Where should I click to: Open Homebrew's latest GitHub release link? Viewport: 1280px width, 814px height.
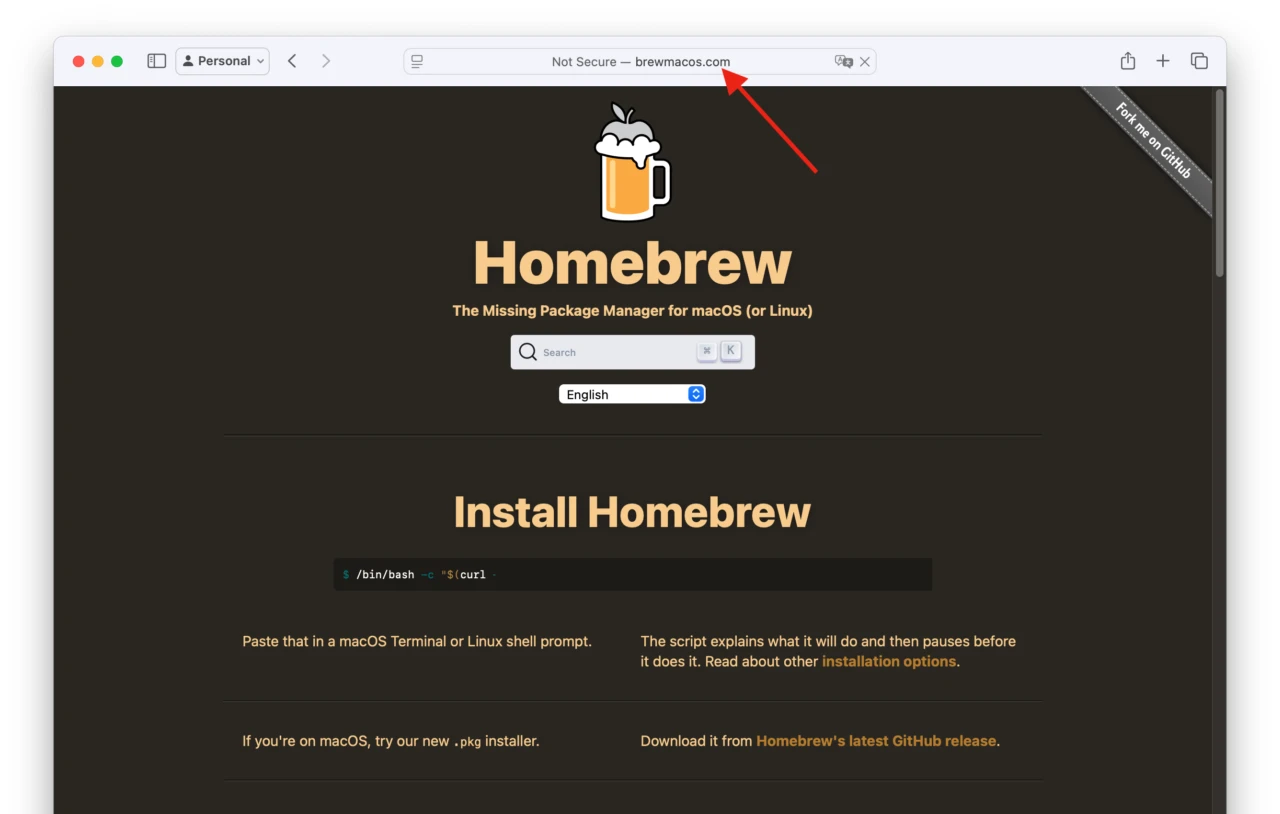pyautogui.click(x=876, y=741)
